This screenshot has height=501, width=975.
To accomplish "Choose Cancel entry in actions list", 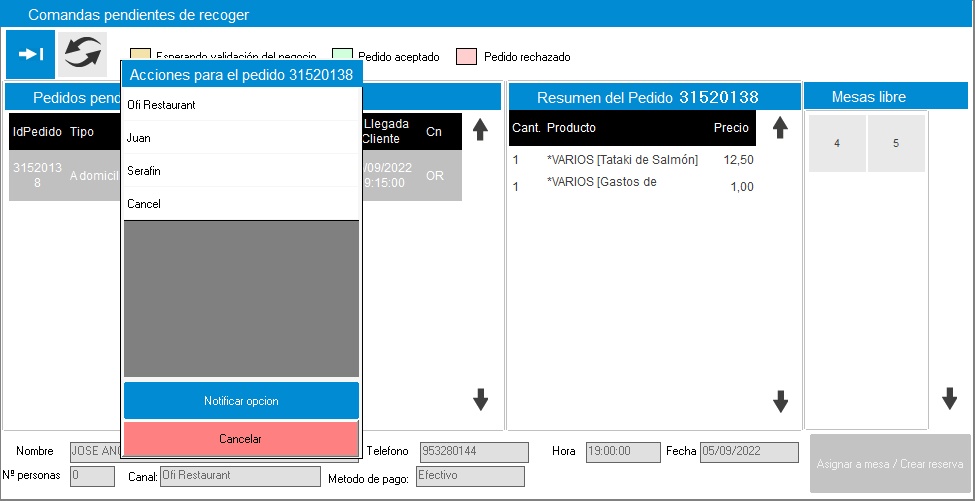I will coord(240,204).
